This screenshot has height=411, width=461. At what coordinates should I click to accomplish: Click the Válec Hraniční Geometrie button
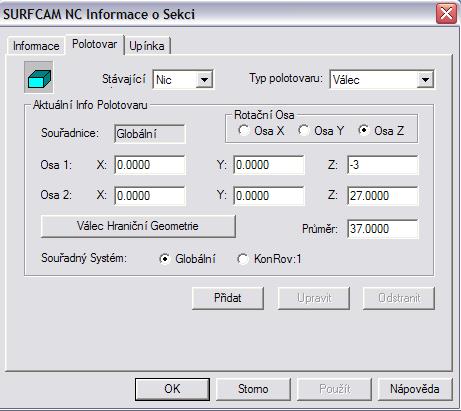pos(138,226)
